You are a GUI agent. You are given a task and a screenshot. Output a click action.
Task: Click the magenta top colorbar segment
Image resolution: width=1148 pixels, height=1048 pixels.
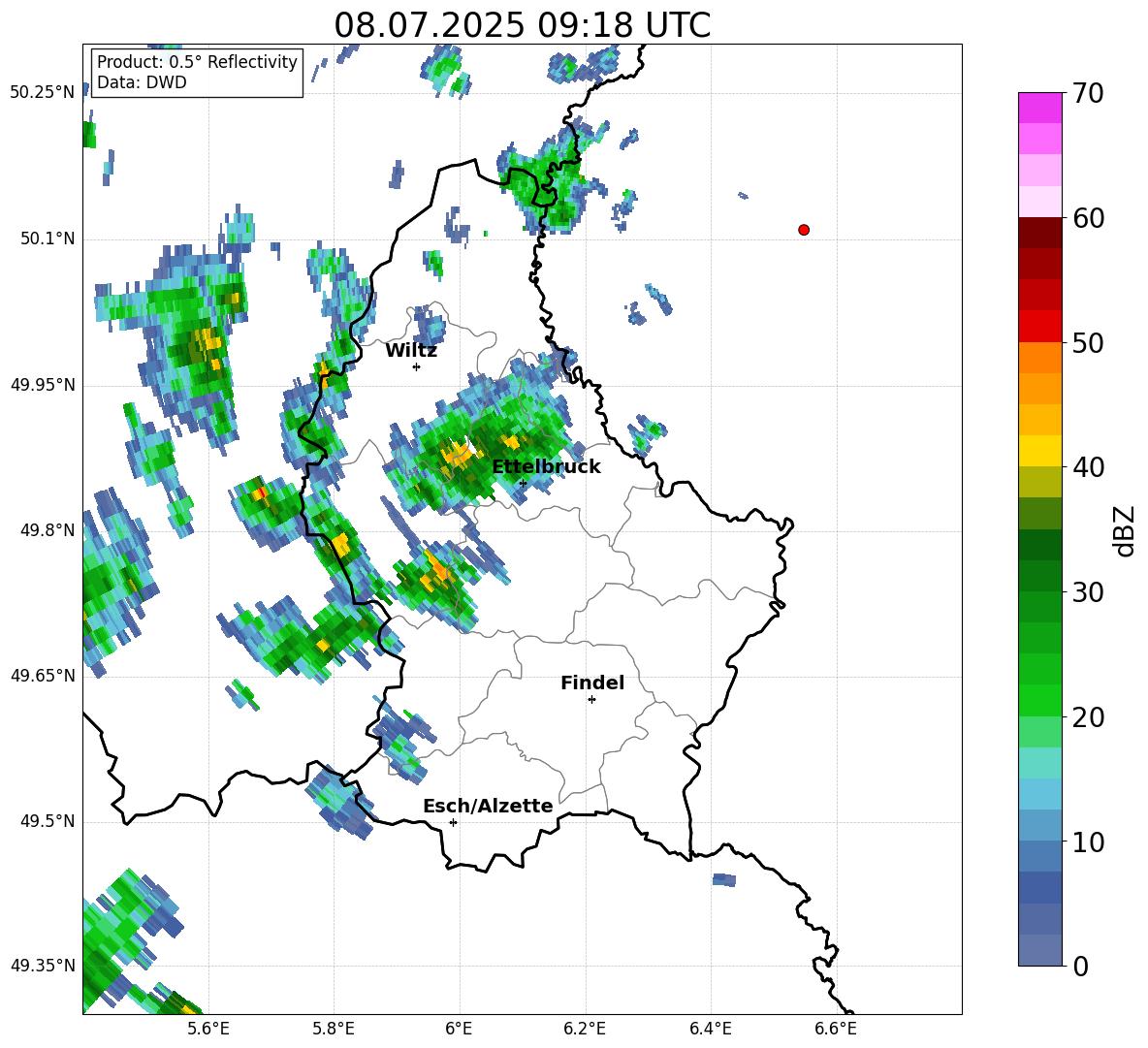tap(1040, 108)
